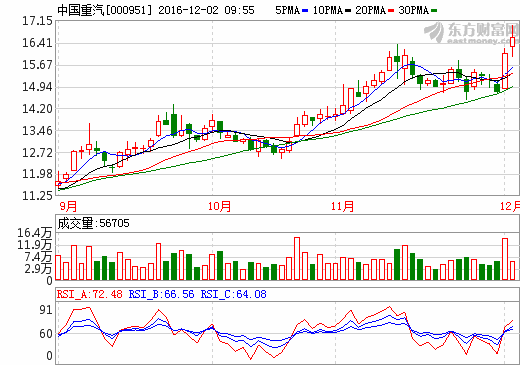This screenshot has height=365, width=520.
Task: Click the 2016-12-02 09:55 timestamp
Action: click(x=206, y=10)
